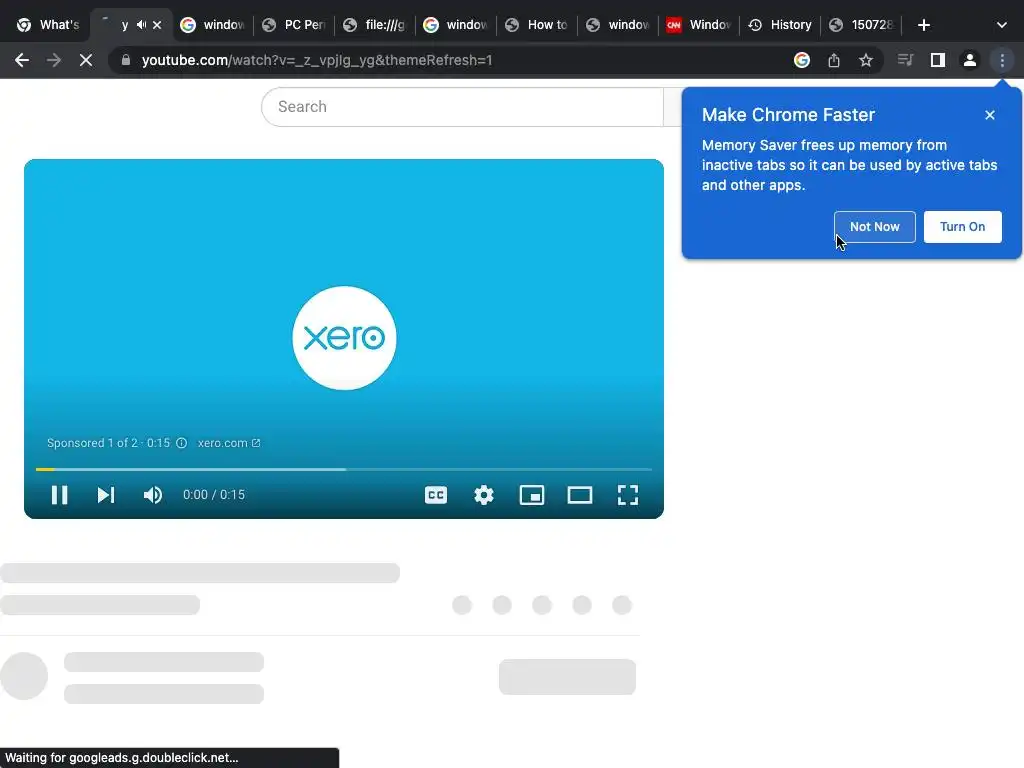Click the ad info icon beside Sponsored
The image size is (1024, 768).
[x=182, y=443]
